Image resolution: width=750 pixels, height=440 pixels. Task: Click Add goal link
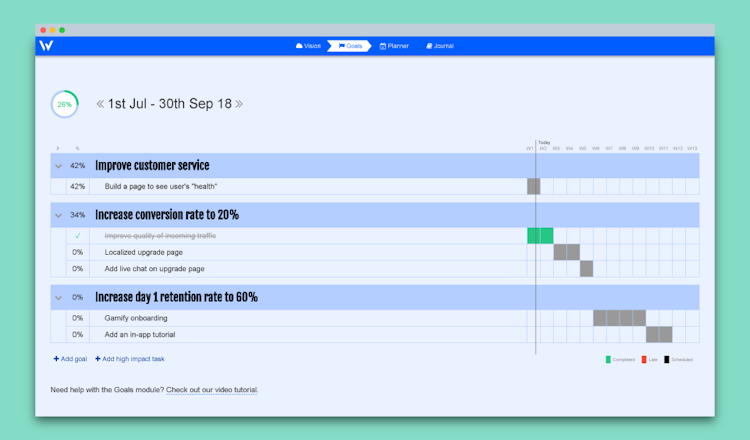click(70, 359)
